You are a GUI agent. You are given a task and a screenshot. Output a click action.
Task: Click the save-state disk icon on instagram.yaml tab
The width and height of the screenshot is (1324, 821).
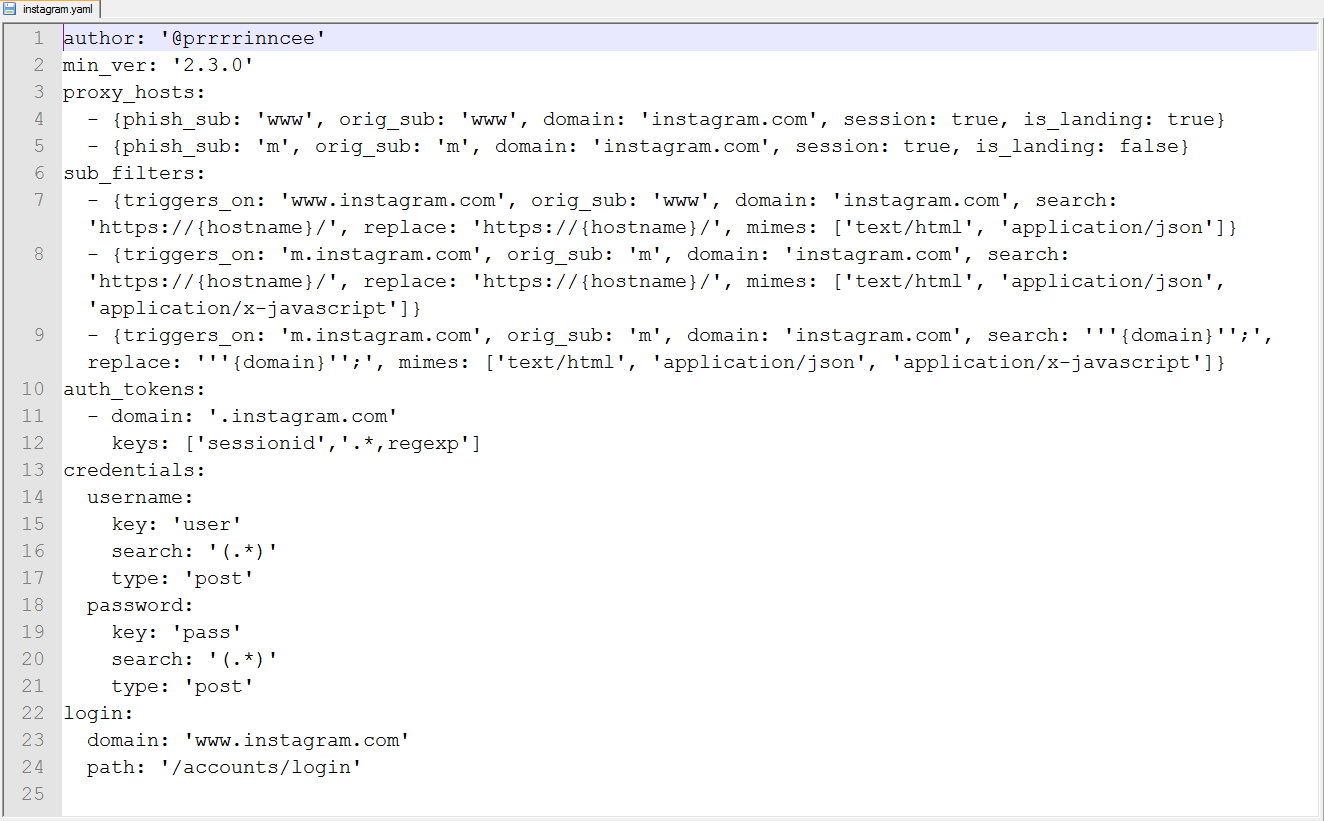(10, 8)
